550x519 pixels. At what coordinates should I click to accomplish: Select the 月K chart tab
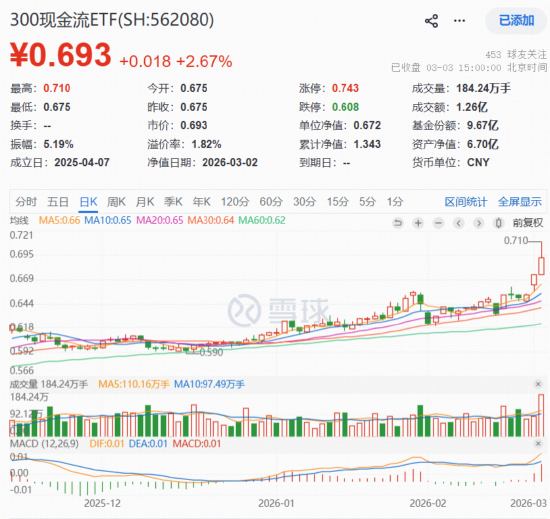(x=145, y=202)
